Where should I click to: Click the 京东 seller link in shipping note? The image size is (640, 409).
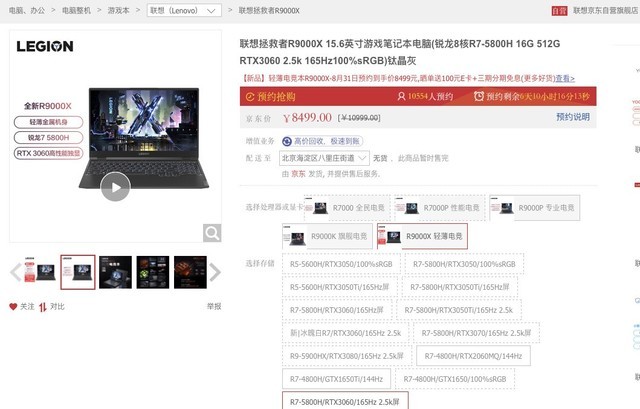[298, 174]
